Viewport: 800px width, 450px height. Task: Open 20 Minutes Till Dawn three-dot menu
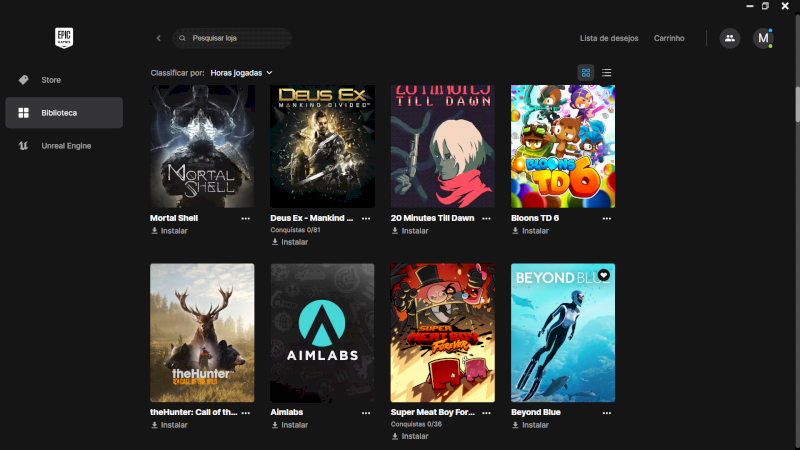[x=486, y=218]
